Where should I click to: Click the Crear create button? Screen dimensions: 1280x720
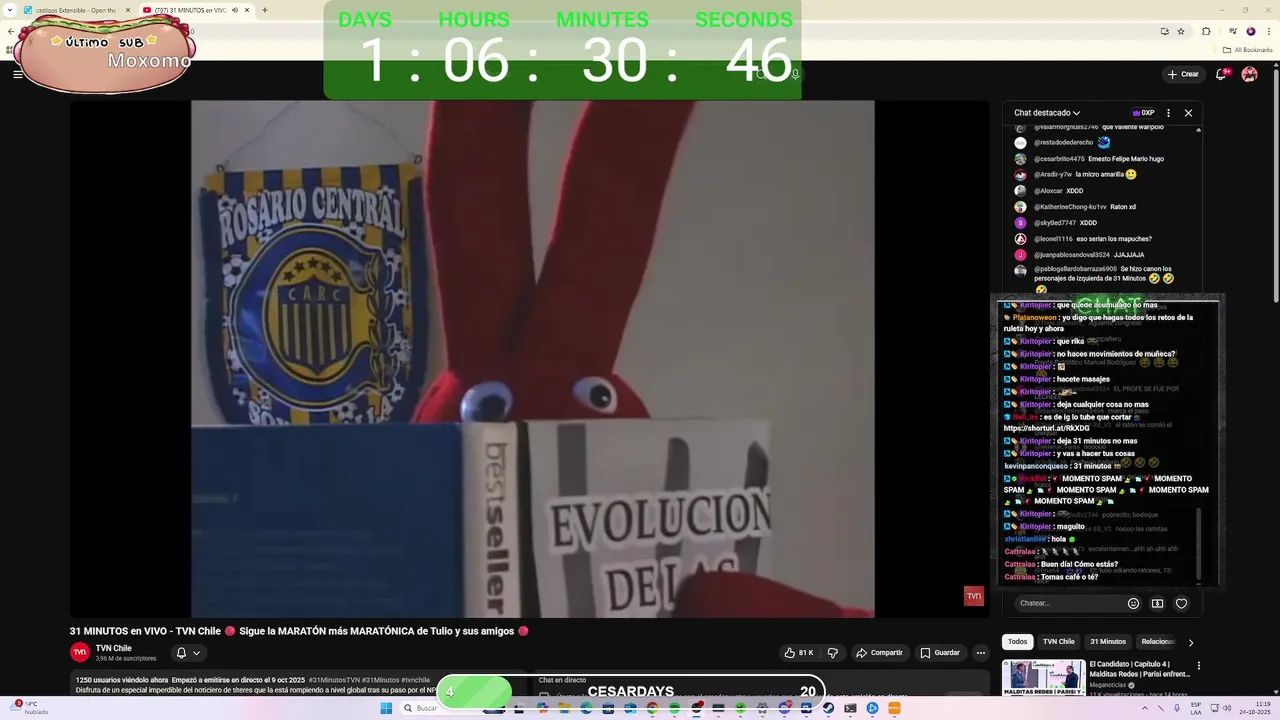[1183, 74]
